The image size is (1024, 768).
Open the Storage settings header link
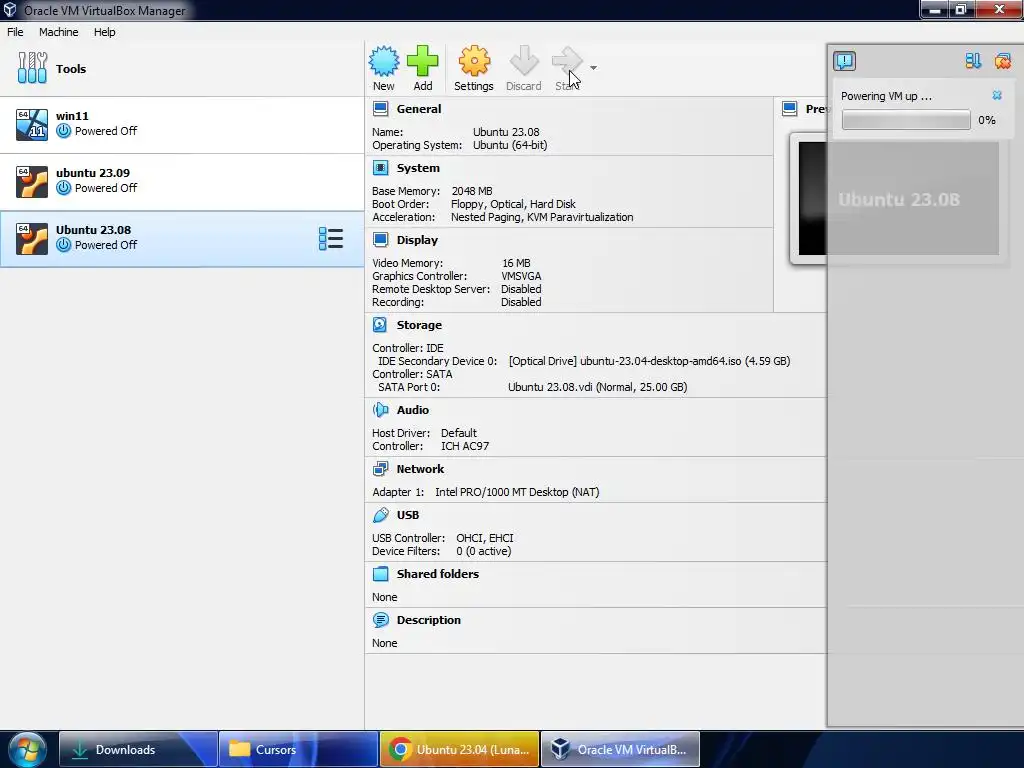point(419,325)
